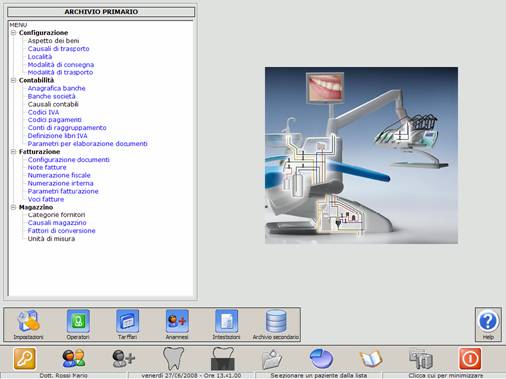The width and height of the screenshot is (506, 379).
Task: Click the minimizzare status bar text
Action: (446, 375)
